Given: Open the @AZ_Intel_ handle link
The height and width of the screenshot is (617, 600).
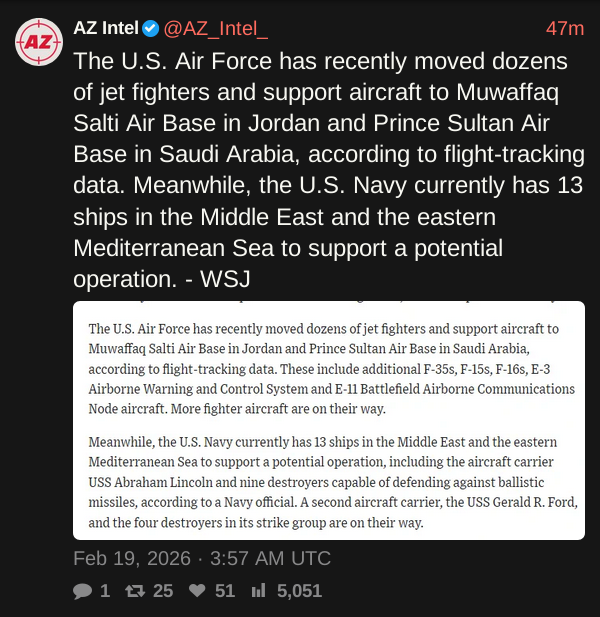Looking at the screenshot, I should click(x=216, y=28).
